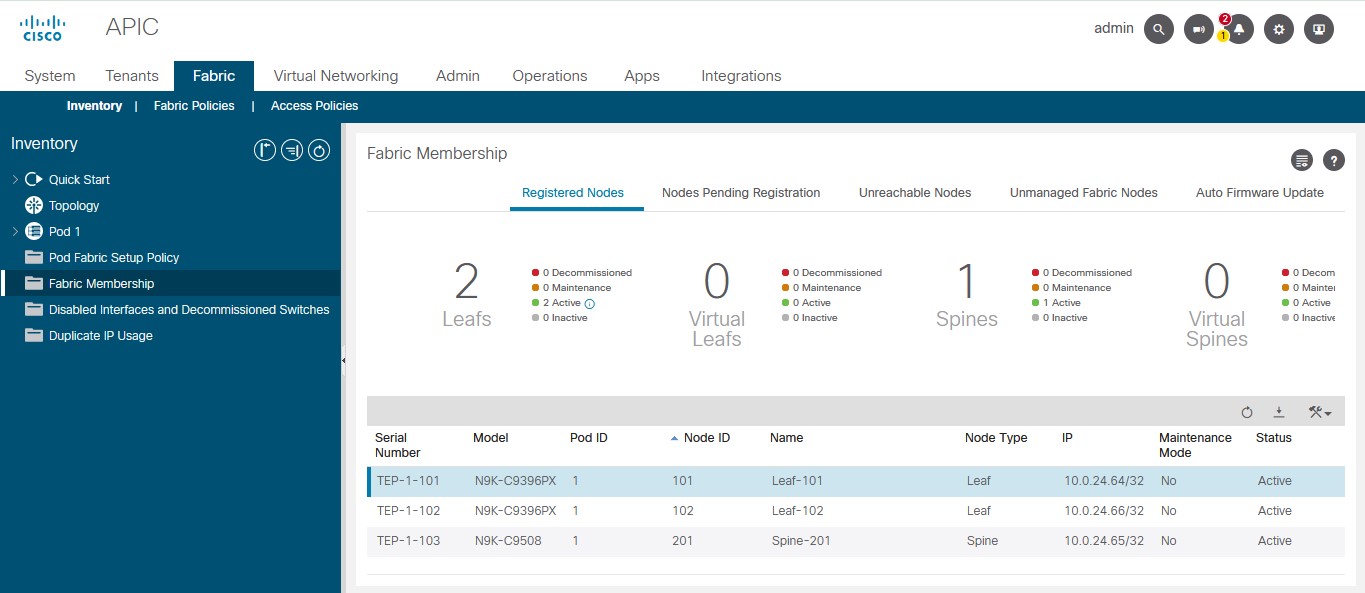The width and height of the screenshot is (1365, 593).
Task: Click the N9K-C9508 model cell
Action: coord(506,541)
